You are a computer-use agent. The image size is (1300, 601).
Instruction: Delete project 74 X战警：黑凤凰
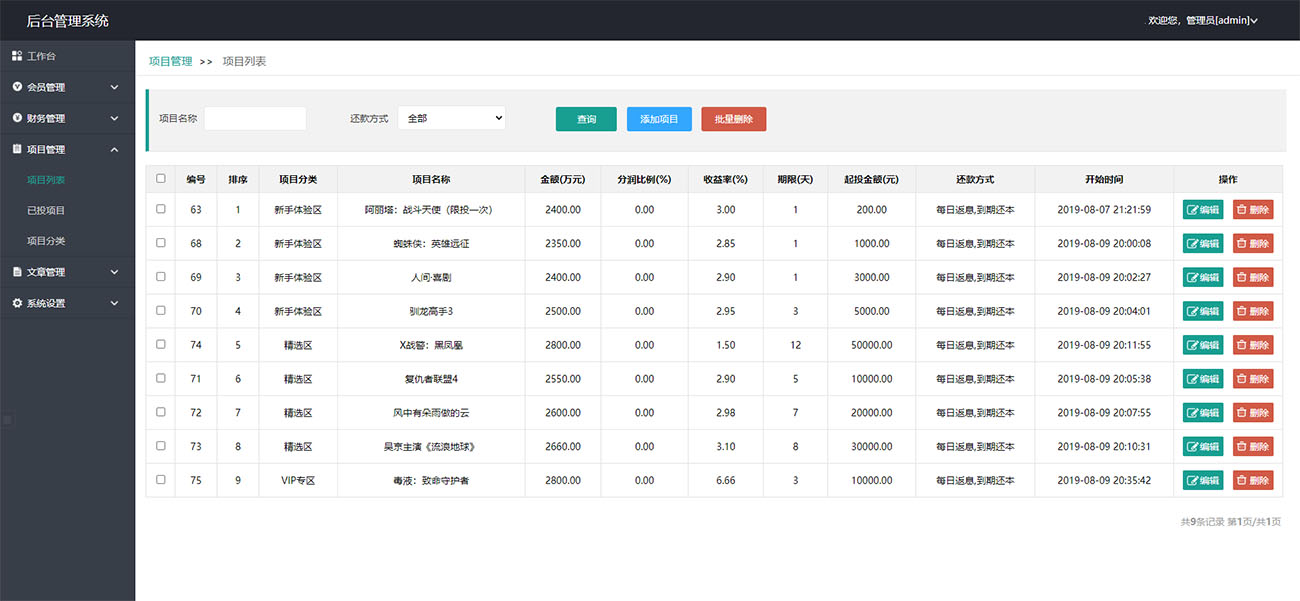pyautogui.click(x=1253, y=345)
